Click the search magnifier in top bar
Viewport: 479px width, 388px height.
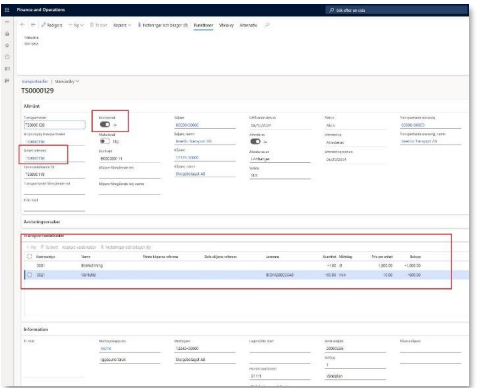(331, 10)
